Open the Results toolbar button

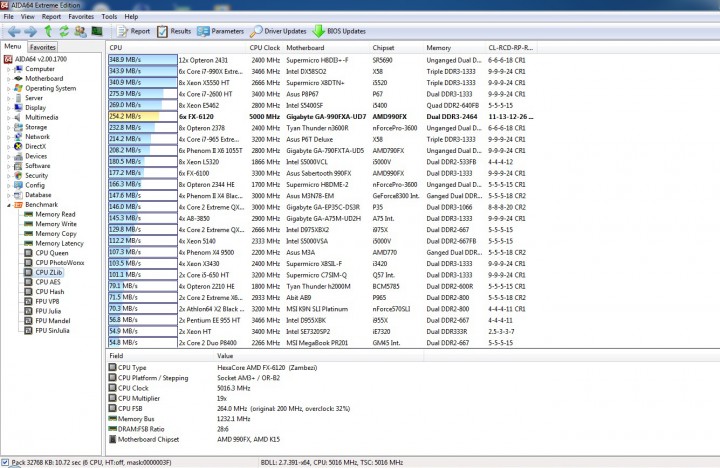tap(174, 31)
